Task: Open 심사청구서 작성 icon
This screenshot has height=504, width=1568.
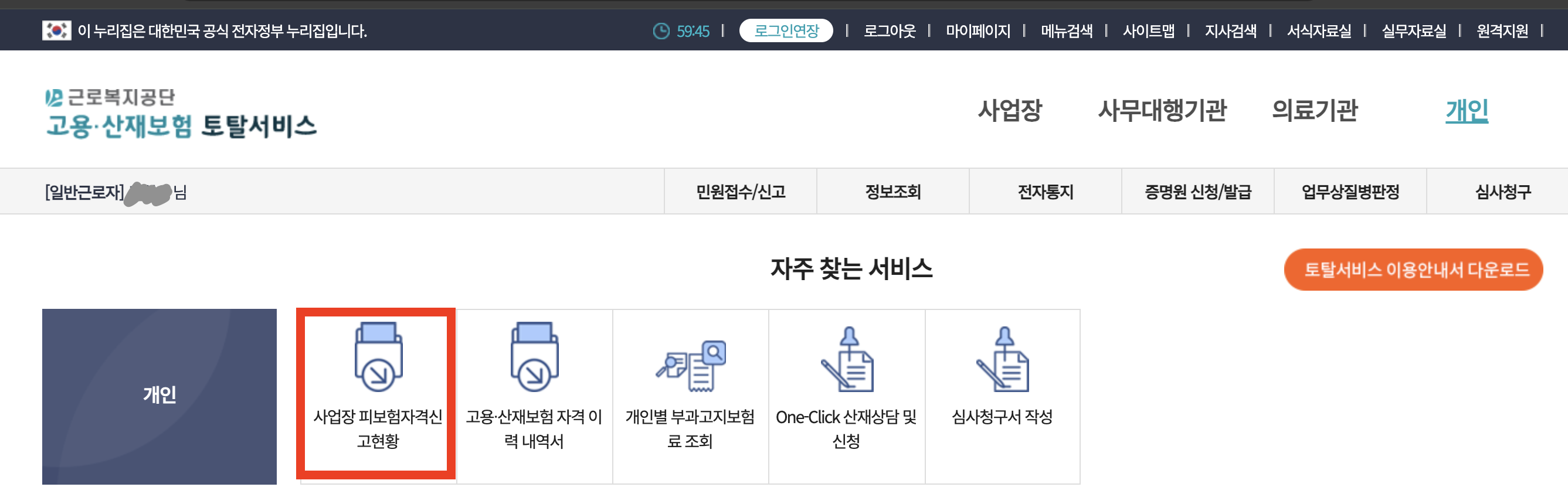Action: (1003, 359)
